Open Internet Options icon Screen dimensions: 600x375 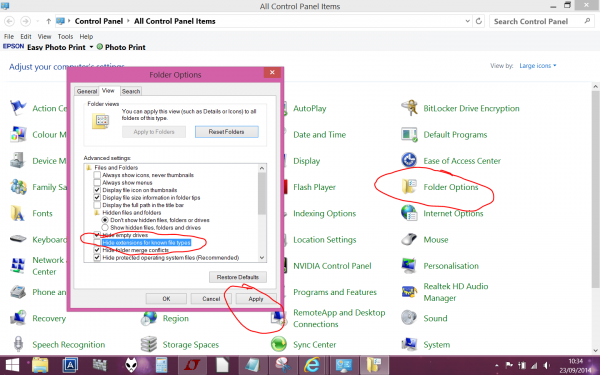pos(409,213)
